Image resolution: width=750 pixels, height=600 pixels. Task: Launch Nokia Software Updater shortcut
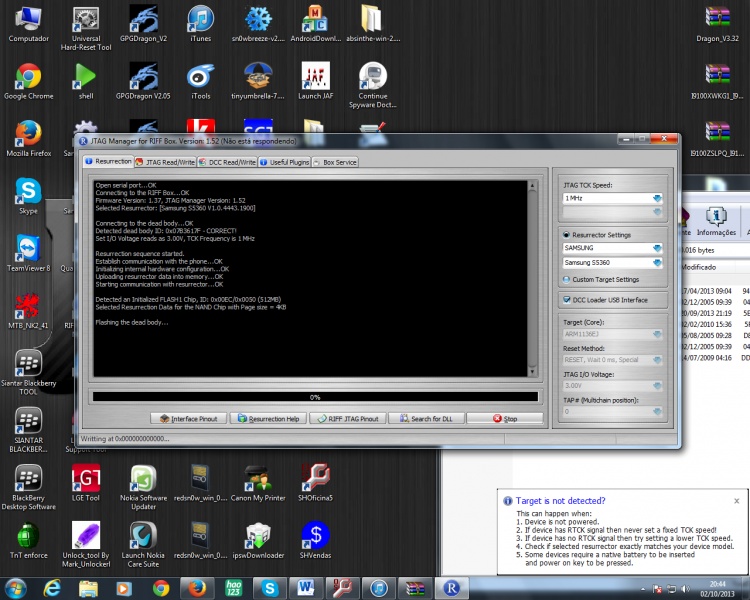143,487
